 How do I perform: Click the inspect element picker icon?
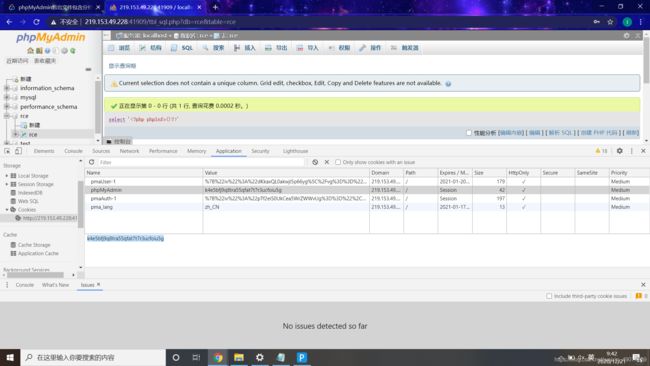pos(7,151)
